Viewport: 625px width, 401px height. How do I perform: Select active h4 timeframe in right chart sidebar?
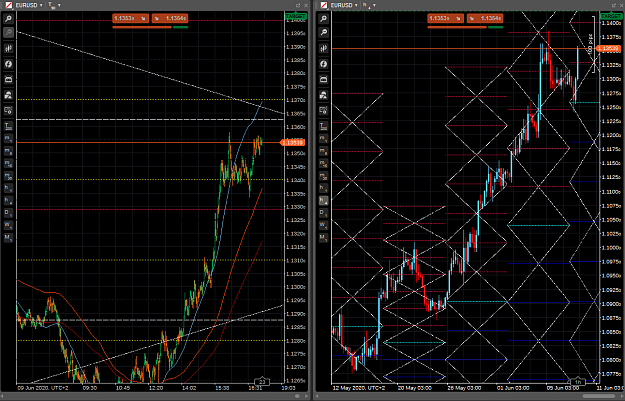(324, 200)
